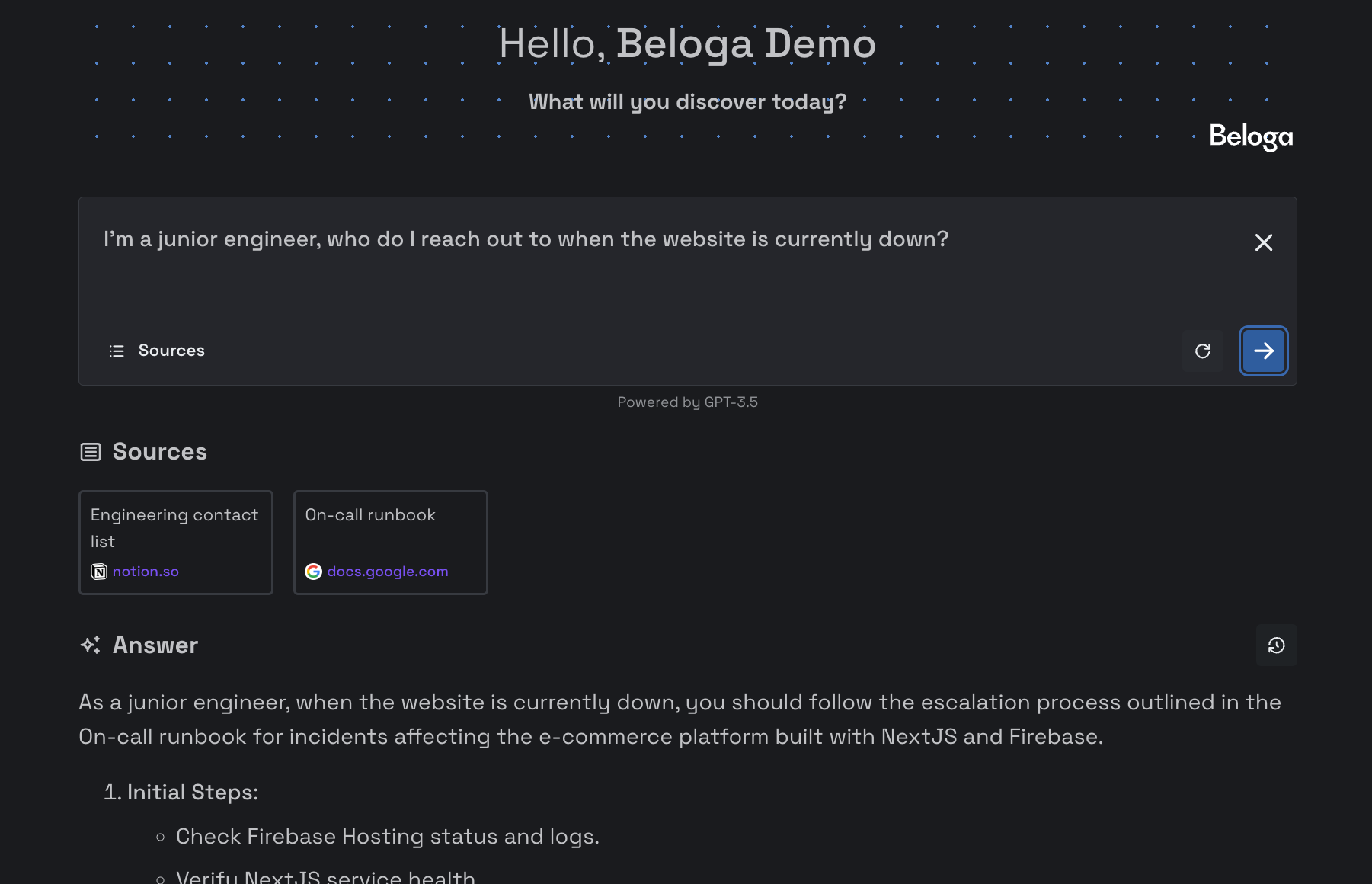Submit the query with the arrow icon

pyautogui.click(x=1263, y=351)
